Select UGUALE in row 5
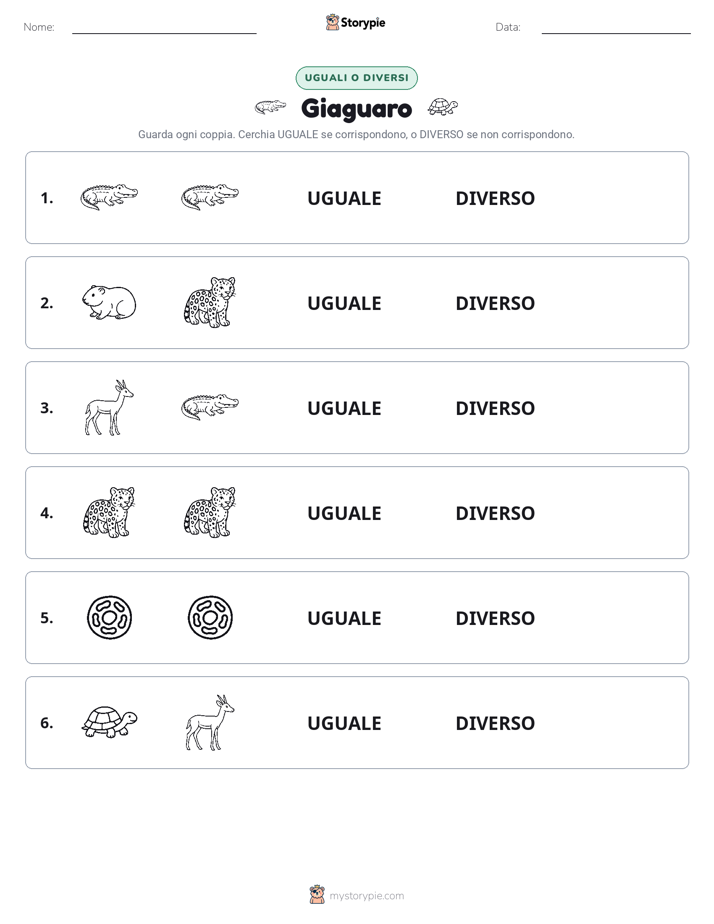Screen dimensions: 714x924 [345, 618]
